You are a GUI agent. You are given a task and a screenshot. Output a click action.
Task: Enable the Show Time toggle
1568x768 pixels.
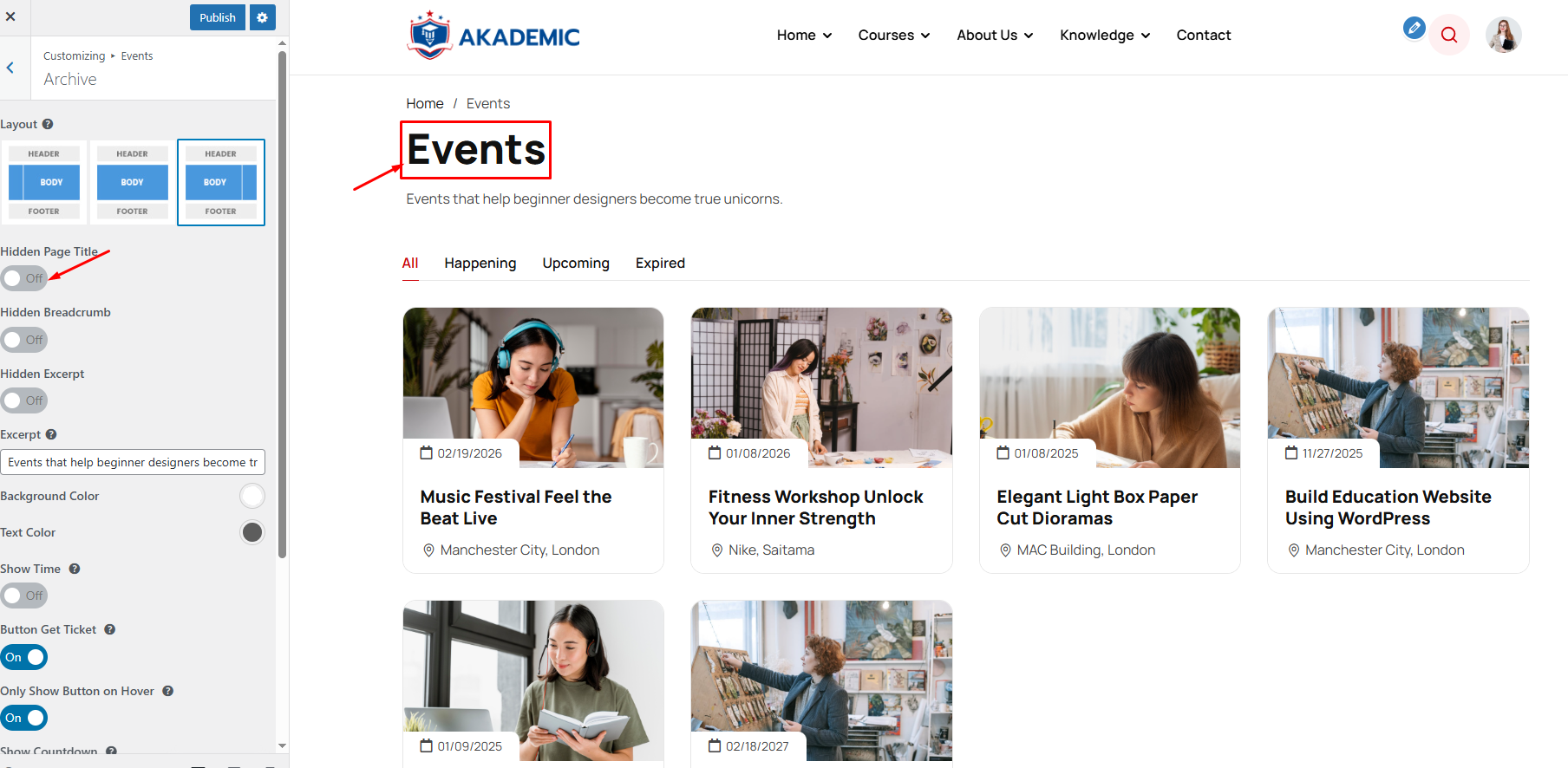pyautogui.click(x=24, y=596)
